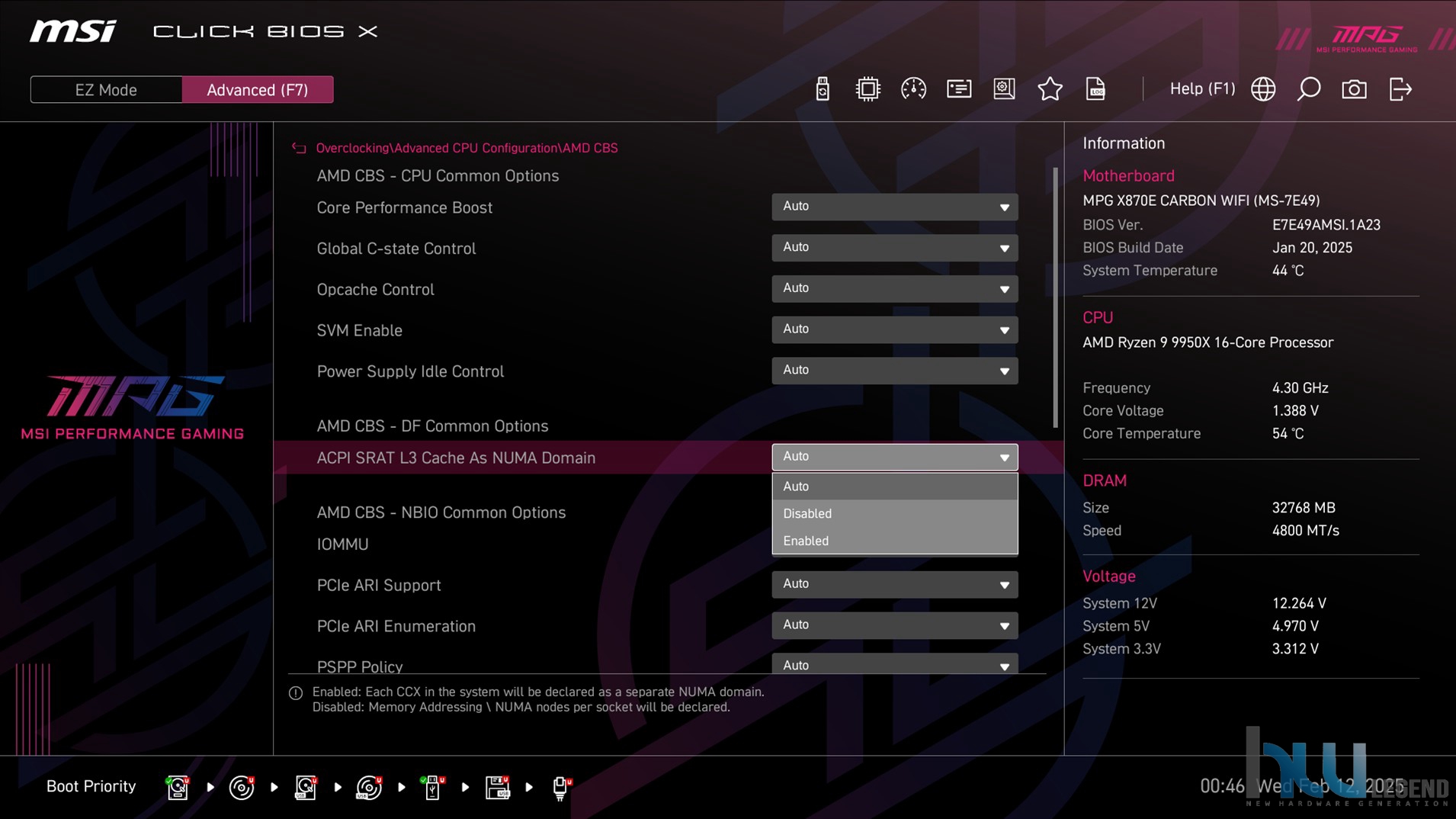Select PSPP Policy label

pyautogui.click(x=359, y=666)
